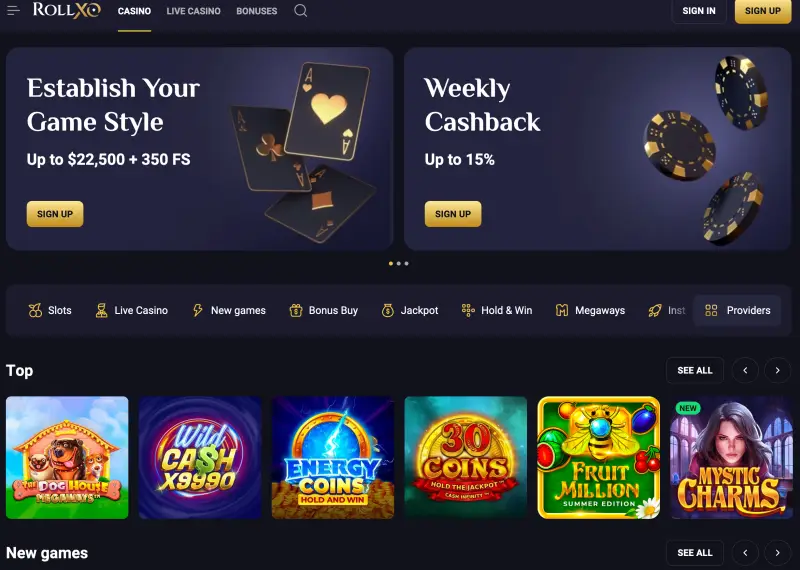The height and width of the screenshot is (570, 800).
Task: Choose the Jackpot money bag icon
Action: [388, 310]
